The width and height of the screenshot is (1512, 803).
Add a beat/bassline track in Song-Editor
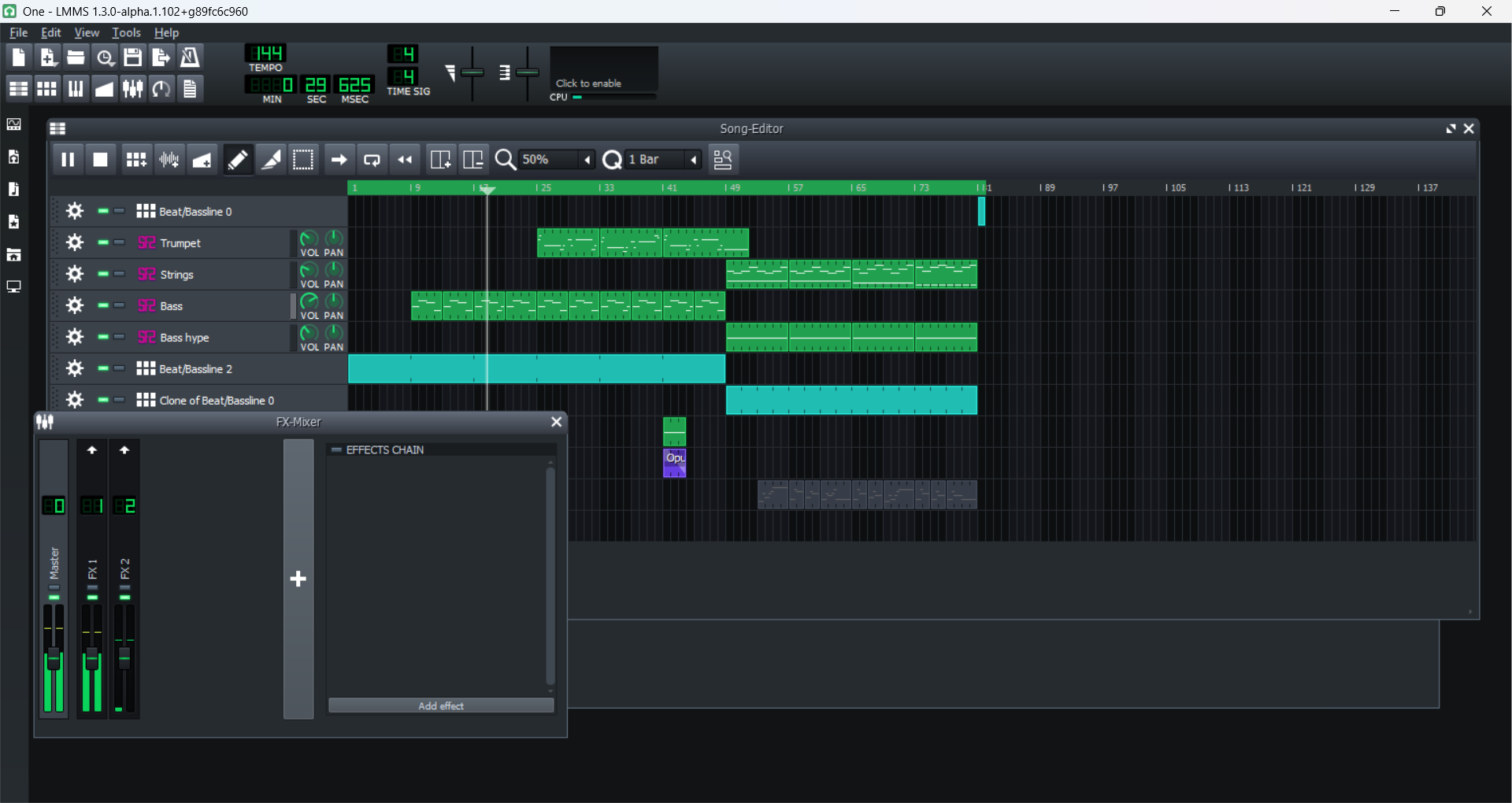pyautogui.click(x=136, y=160)
